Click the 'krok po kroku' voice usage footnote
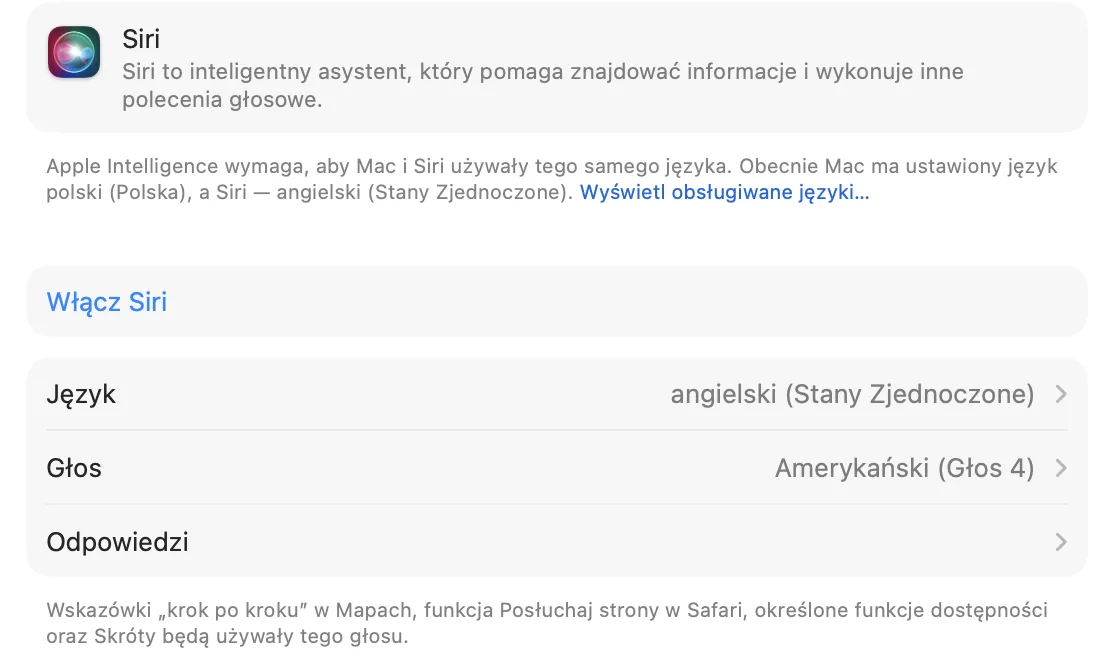Screen dimensions: 1102x662 547,623
